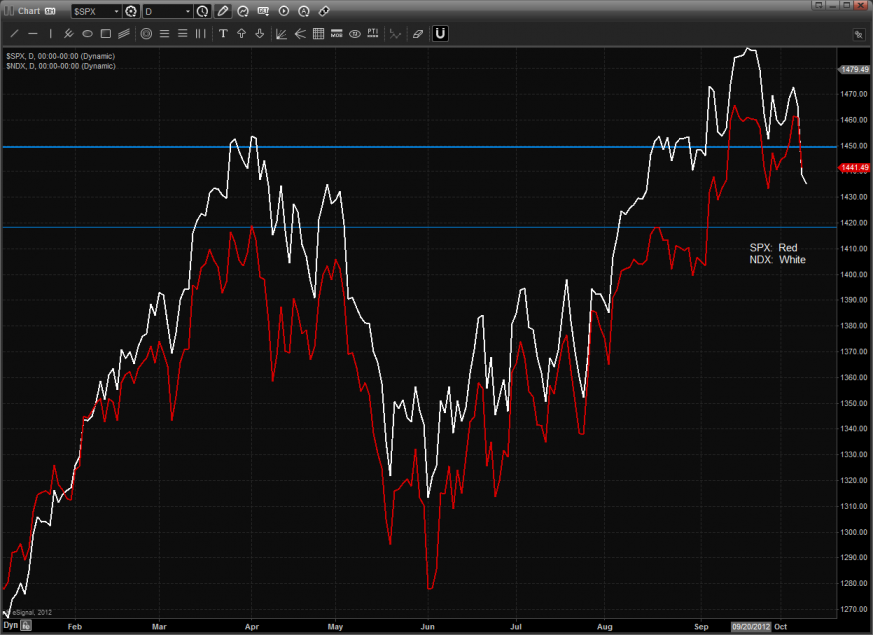Screen dimensions: 873x635
Task: Click the red 1441.49 price marker
Action: (854, 168)
